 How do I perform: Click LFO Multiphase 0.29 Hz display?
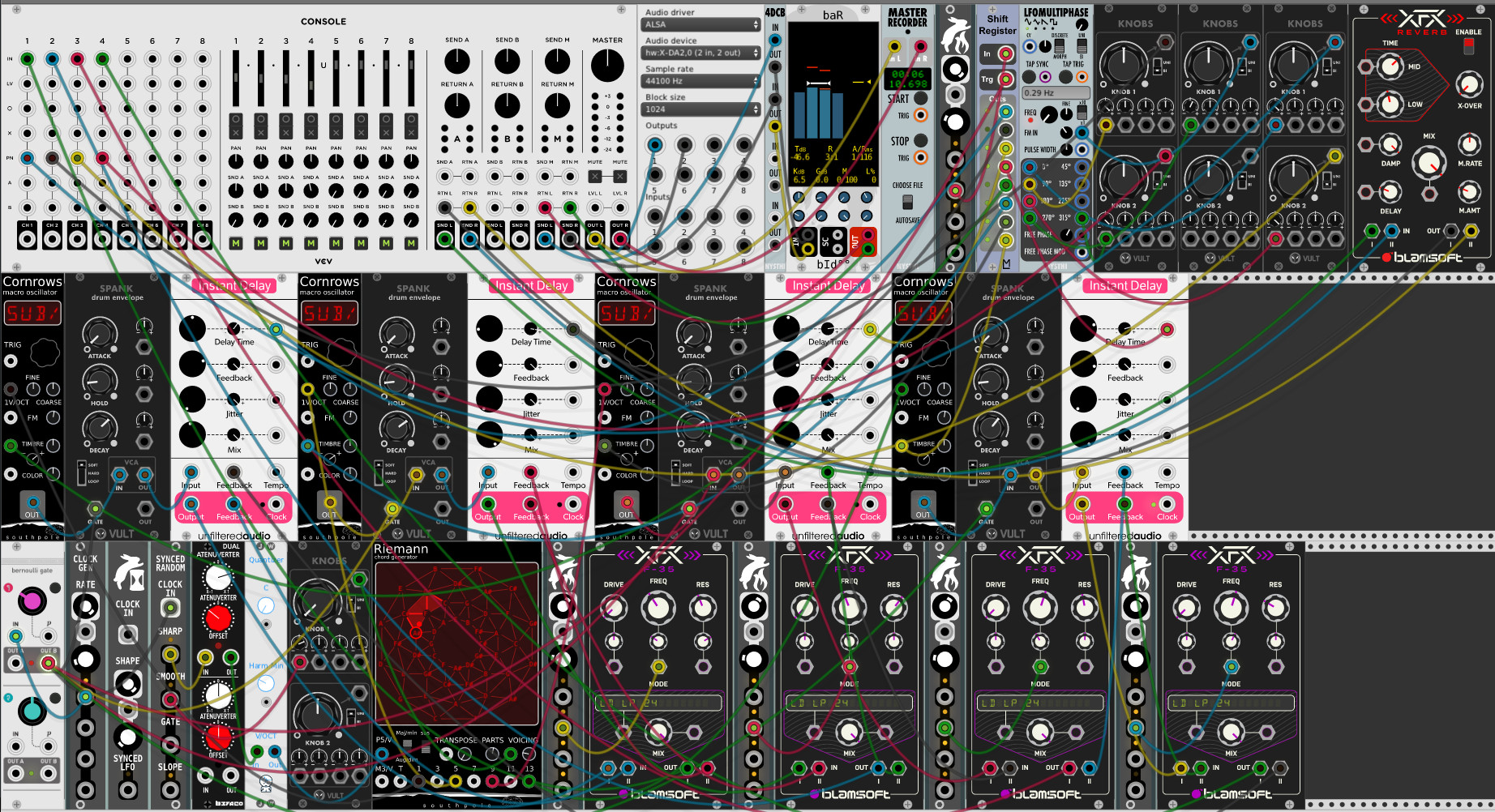[x=1055, y=92]
